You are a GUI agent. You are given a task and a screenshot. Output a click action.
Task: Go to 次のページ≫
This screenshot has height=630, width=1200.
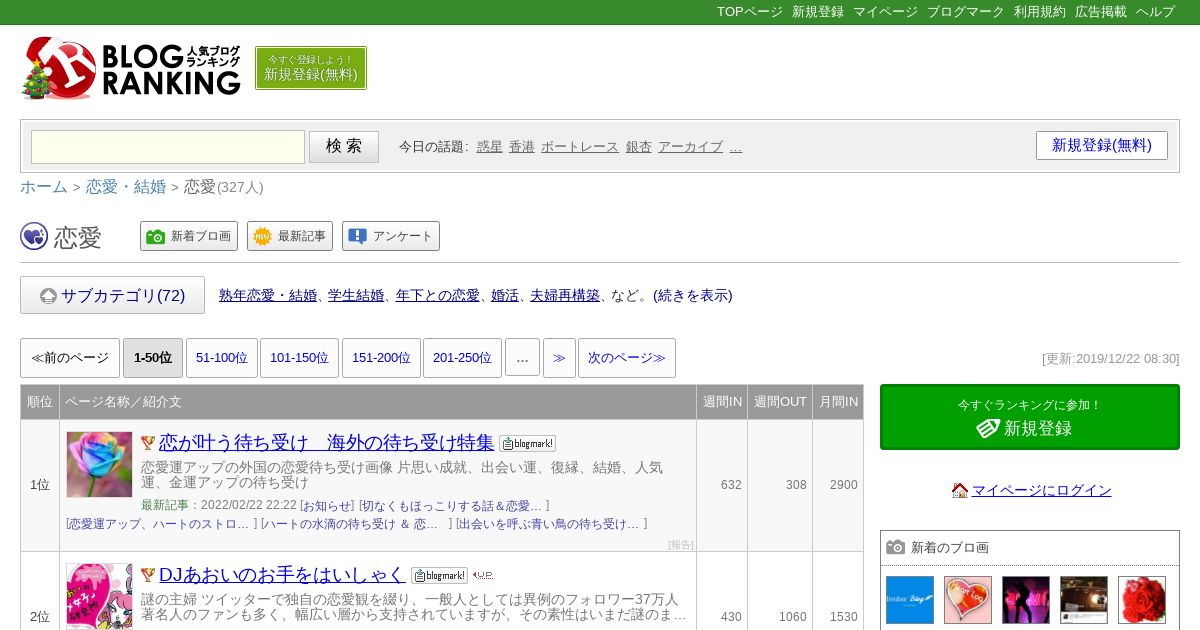point(627,358)
